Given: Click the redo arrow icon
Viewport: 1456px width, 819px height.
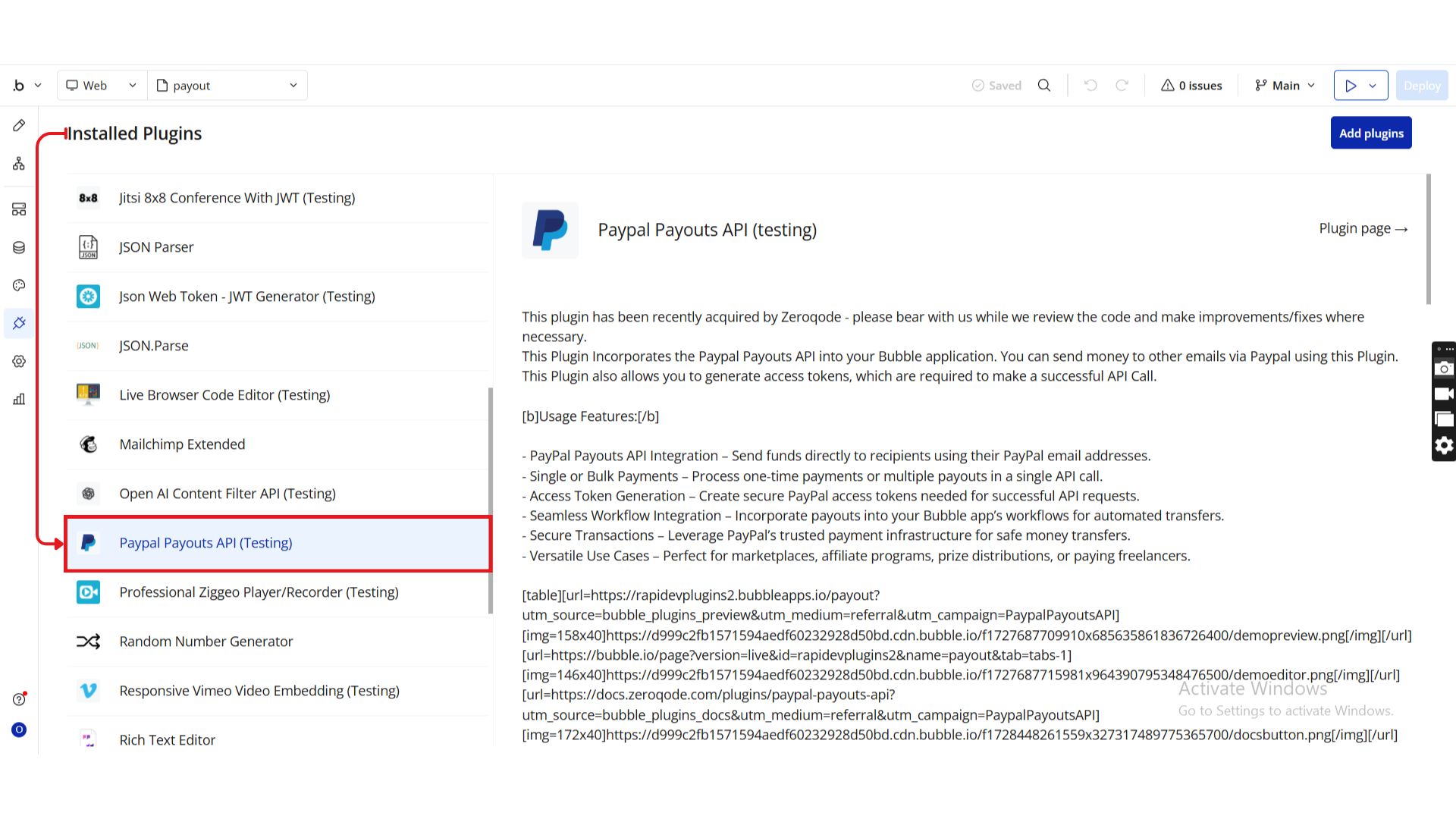Looking at the screenshot, I should point(1122,86).
